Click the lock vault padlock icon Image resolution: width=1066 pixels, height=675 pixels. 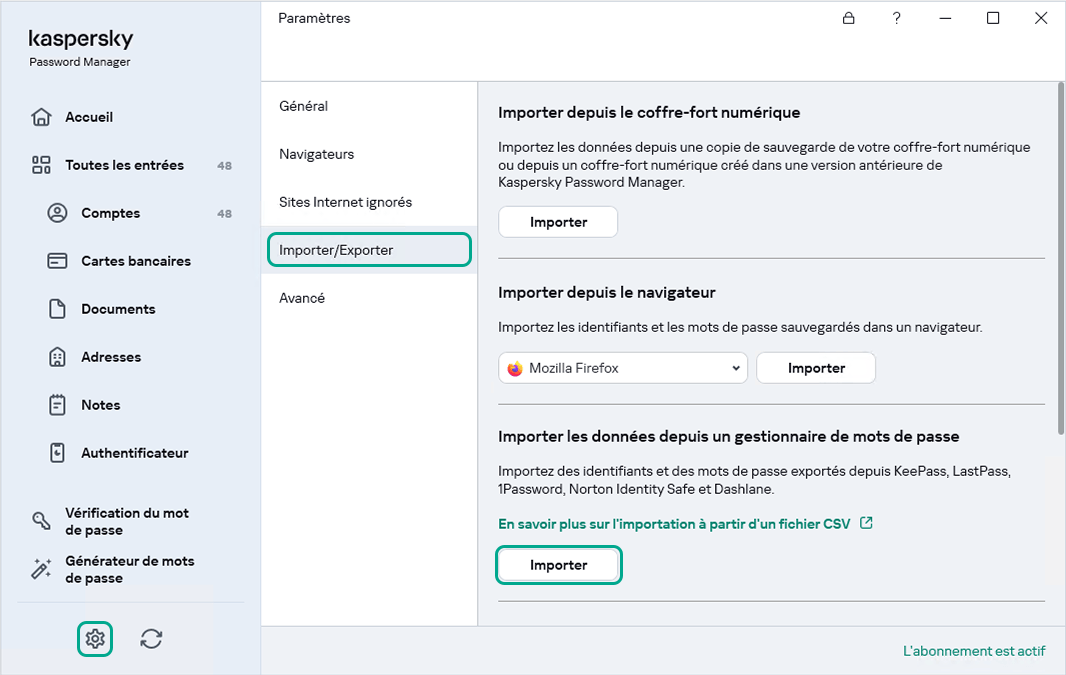(848, 18)
